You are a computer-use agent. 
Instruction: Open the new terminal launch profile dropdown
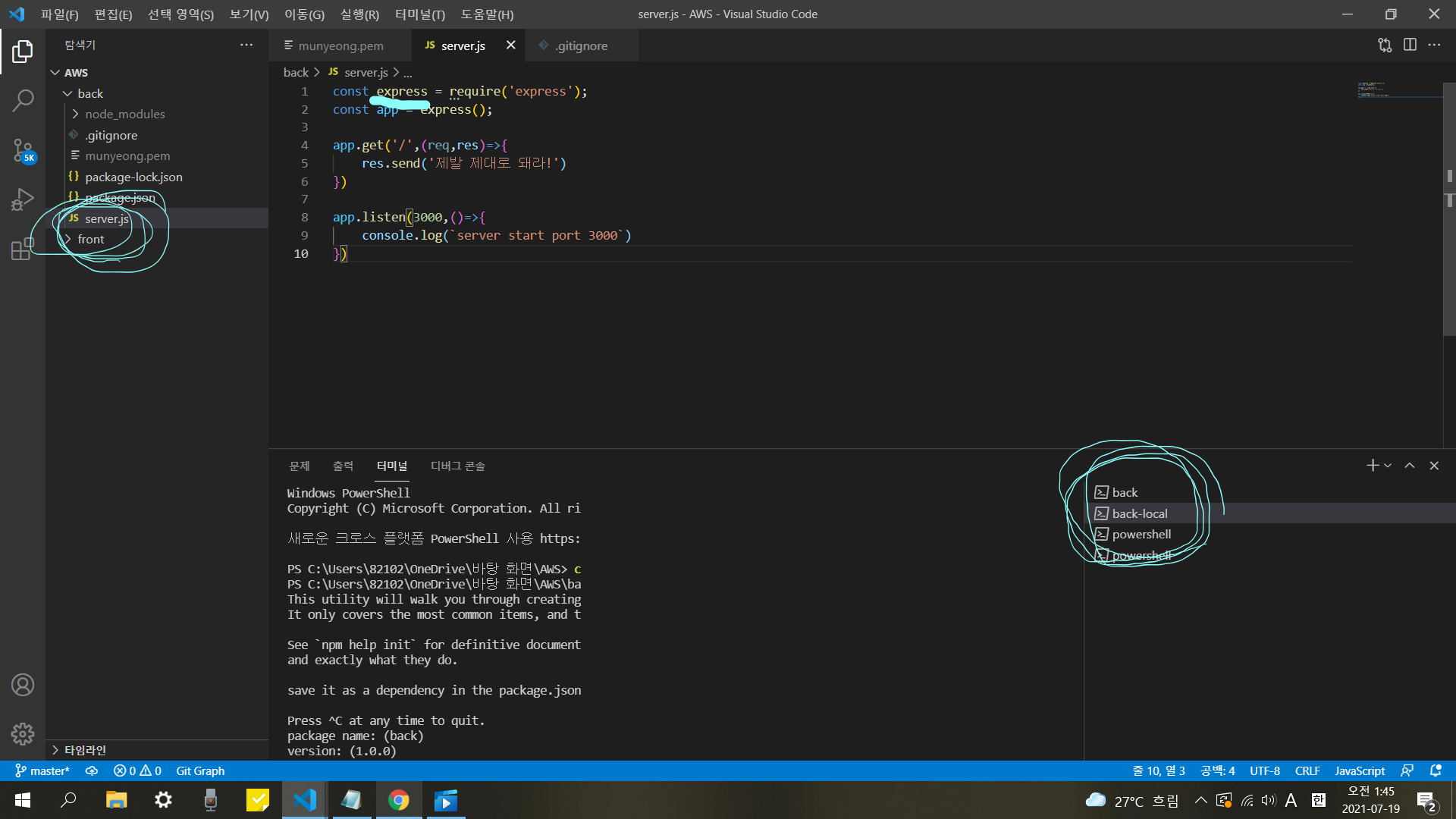pyautogui.click(x=1388, y=466)
